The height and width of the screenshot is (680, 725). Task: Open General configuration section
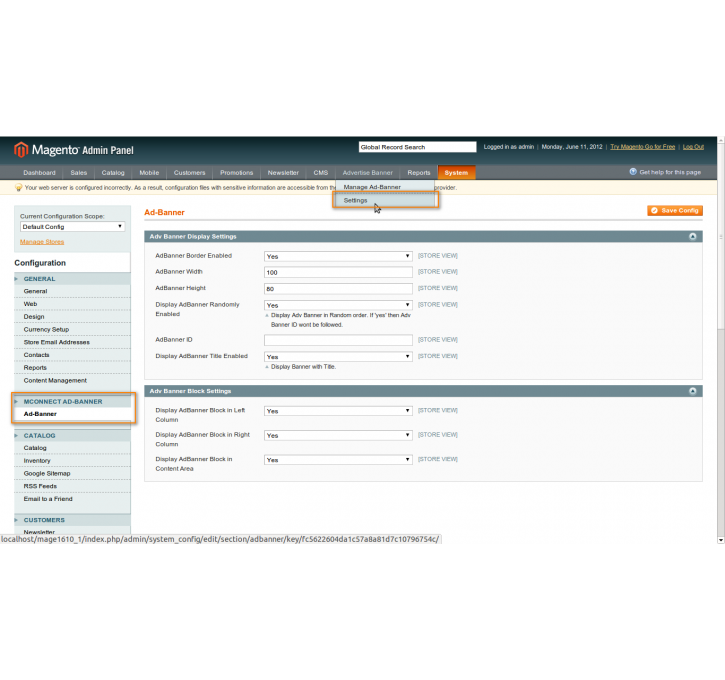point(36,291)
